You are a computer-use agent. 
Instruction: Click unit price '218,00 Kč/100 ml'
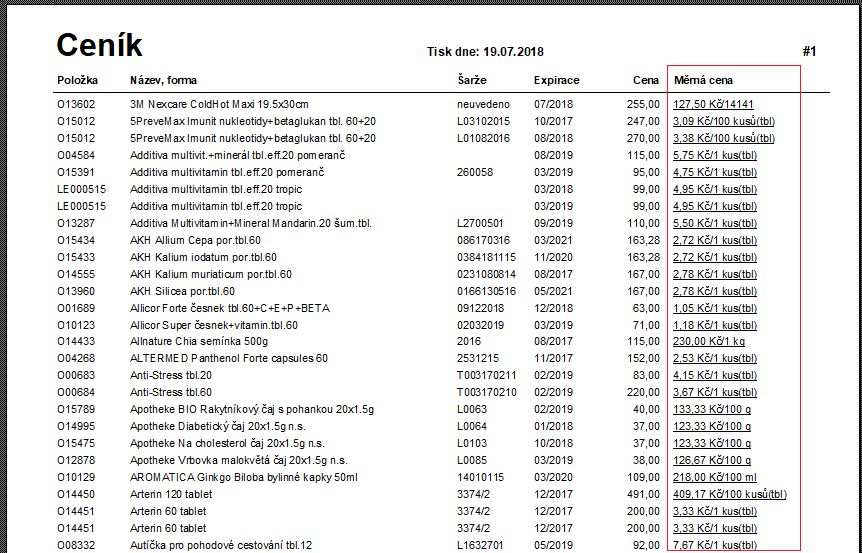pos(715,478)
